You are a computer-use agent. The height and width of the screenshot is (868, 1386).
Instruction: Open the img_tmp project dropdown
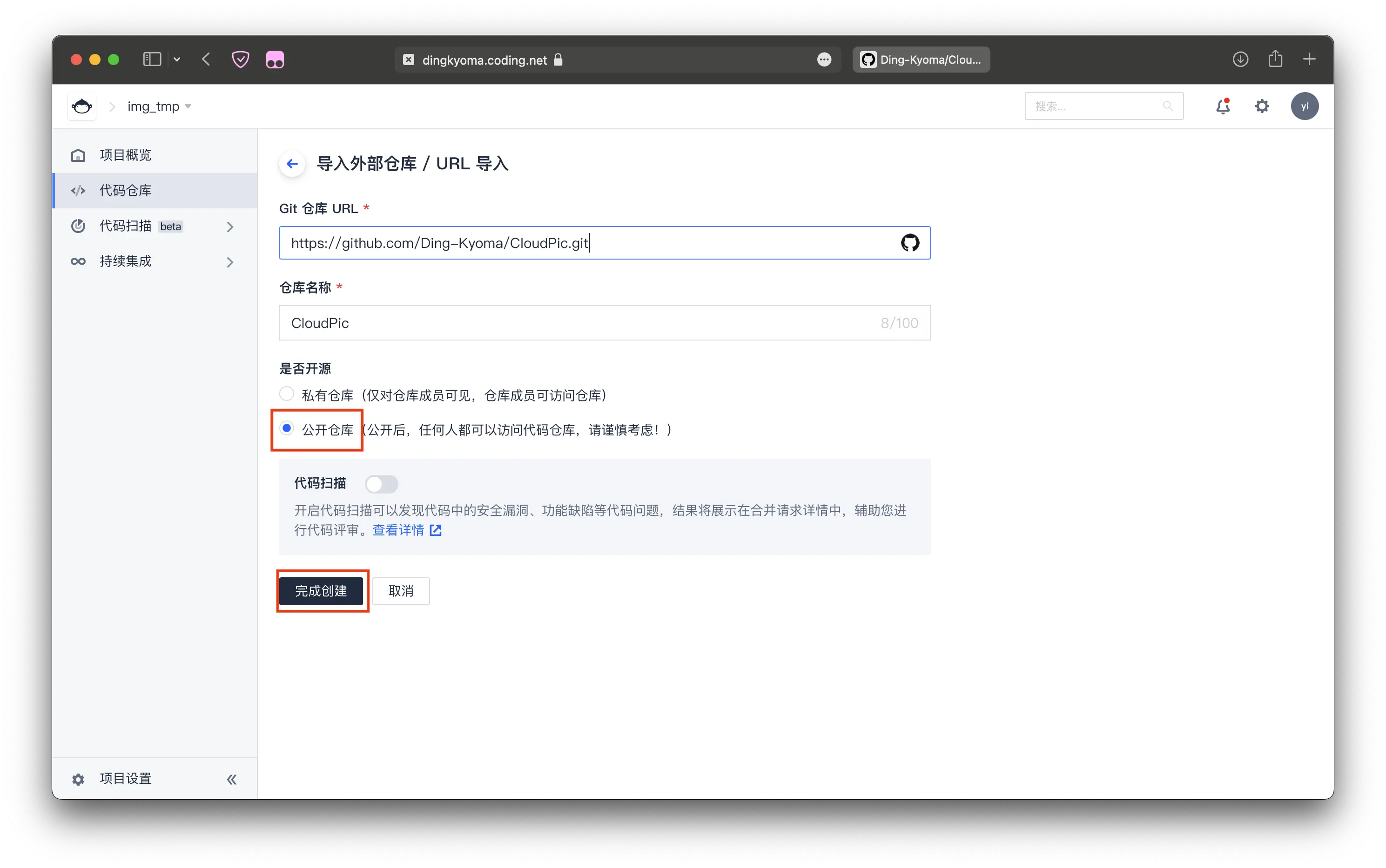click(x=159, y=107)
